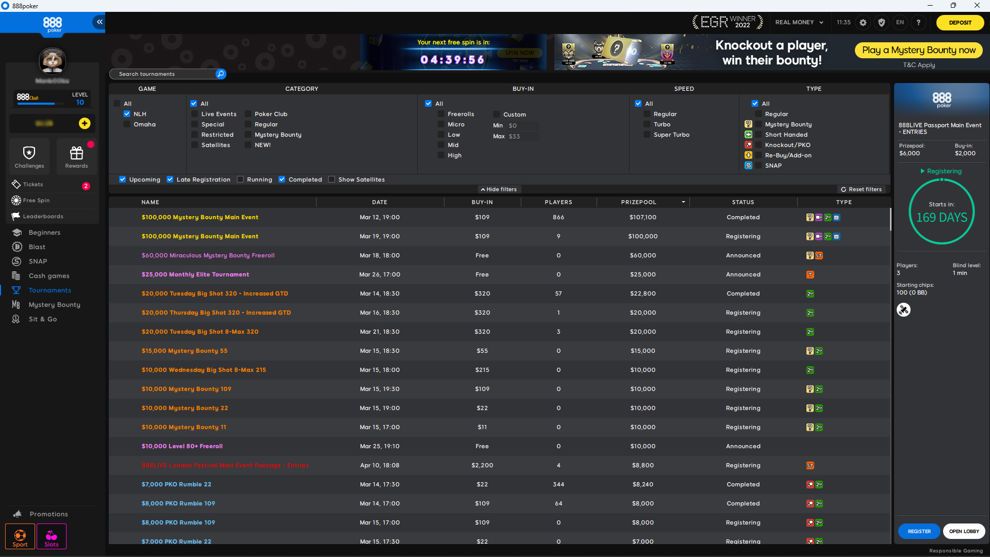
Task: Click the chip icon in tournament details panel
Action: (904, 309)
